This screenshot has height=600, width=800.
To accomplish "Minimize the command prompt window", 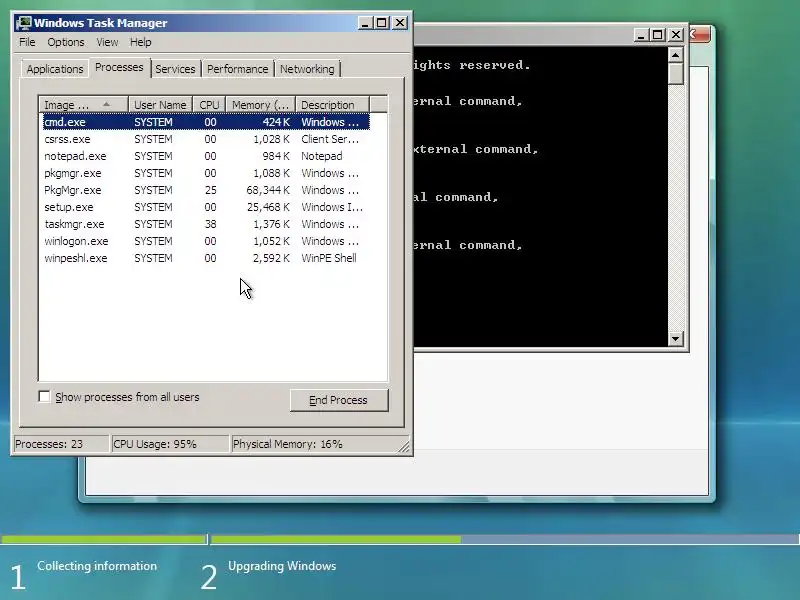I will coord(640,35).
